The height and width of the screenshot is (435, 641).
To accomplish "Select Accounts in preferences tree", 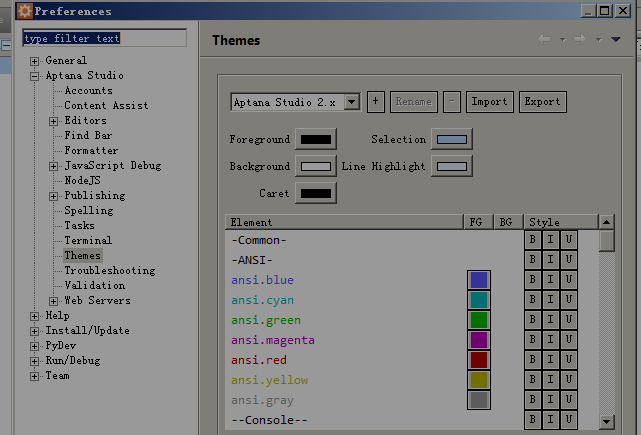I will coord(88,90).
